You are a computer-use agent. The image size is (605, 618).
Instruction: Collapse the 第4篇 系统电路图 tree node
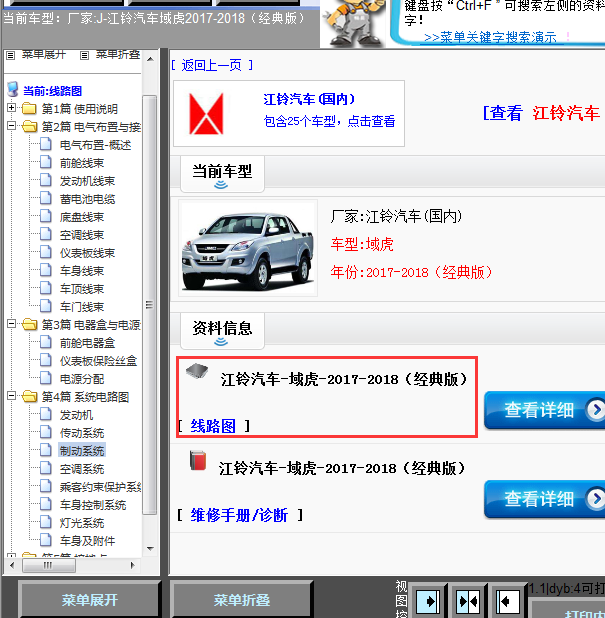[11, 396]
